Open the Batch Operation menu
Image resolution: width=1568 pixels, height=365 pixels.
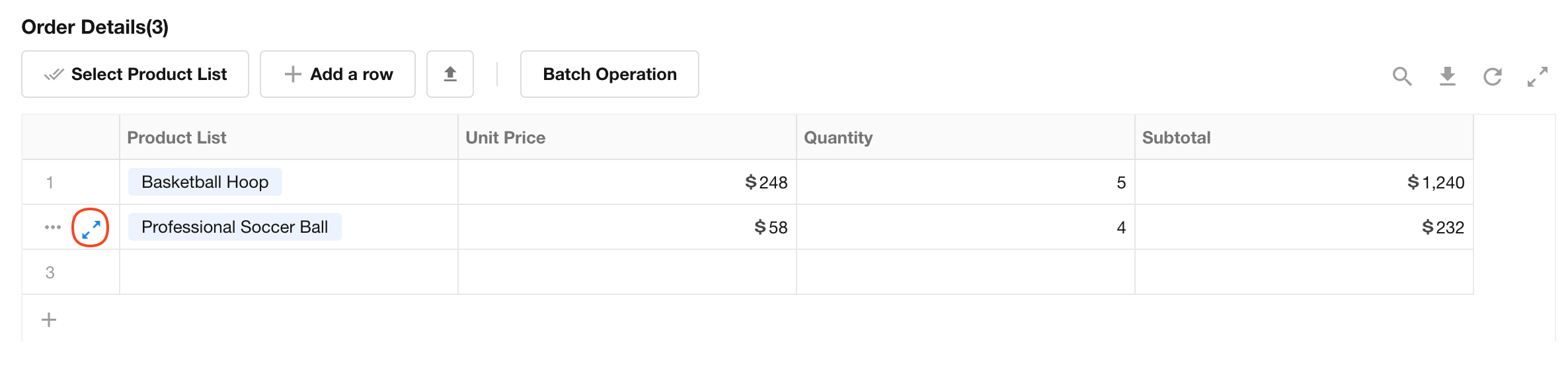[x=609, y=74]
